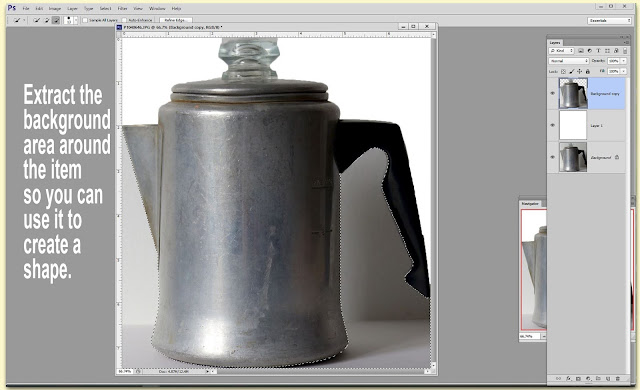Select the Navigator panel tab
The image size is (640, 390).
point(530,203)
